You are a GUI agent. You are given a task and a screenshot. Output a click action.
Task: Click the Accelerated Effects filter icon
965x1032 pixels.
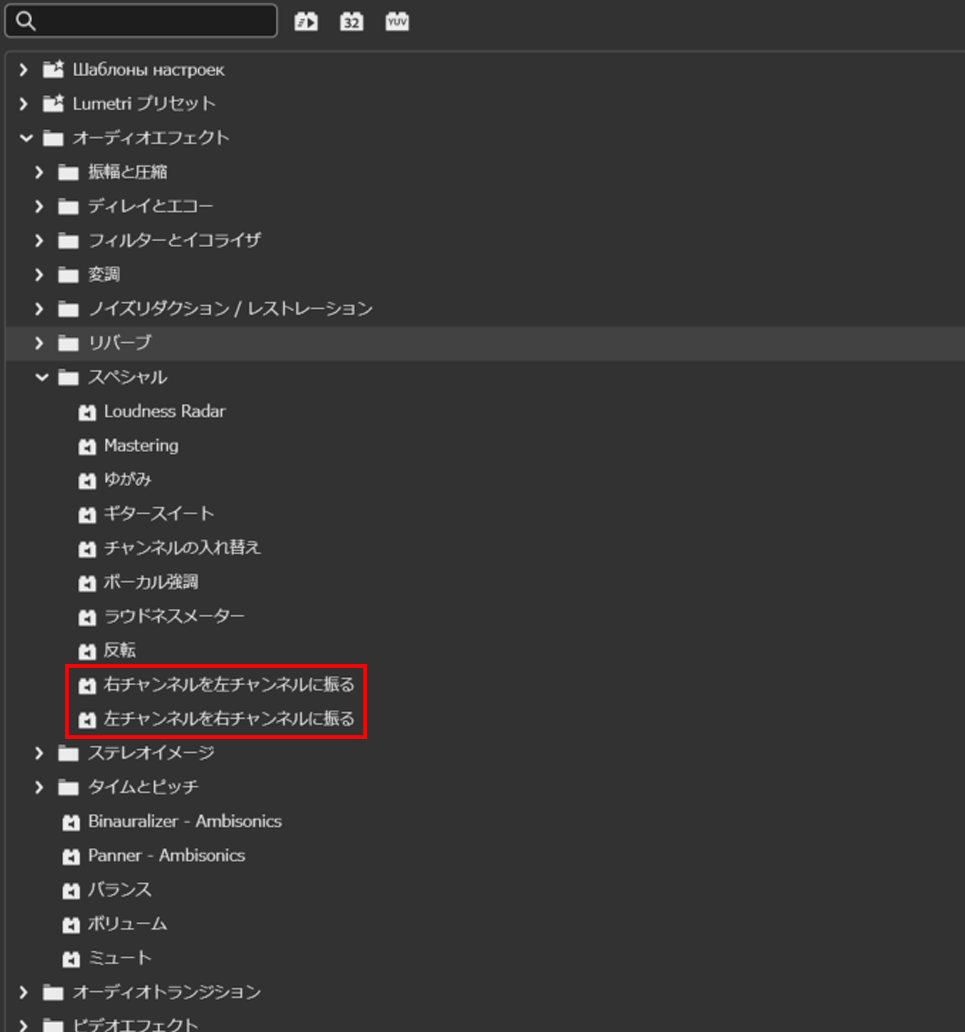tap(306, 21)
